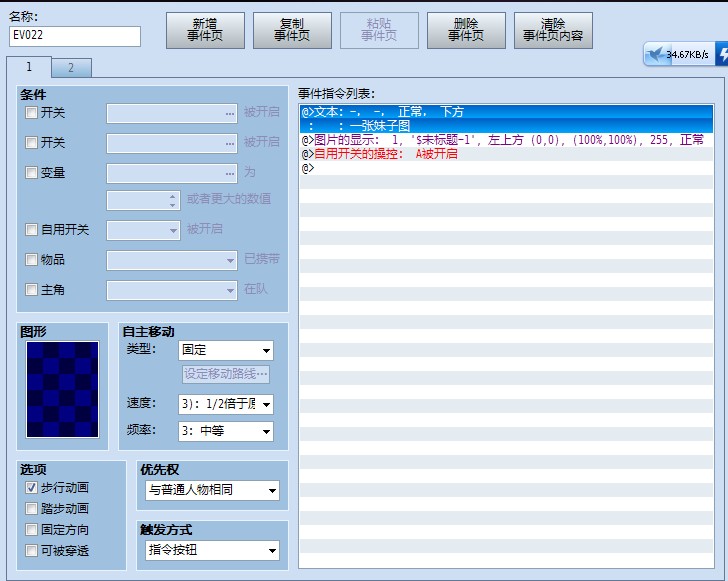
Task: Select the 一张妹子图 text line
Action: (506, 126)
